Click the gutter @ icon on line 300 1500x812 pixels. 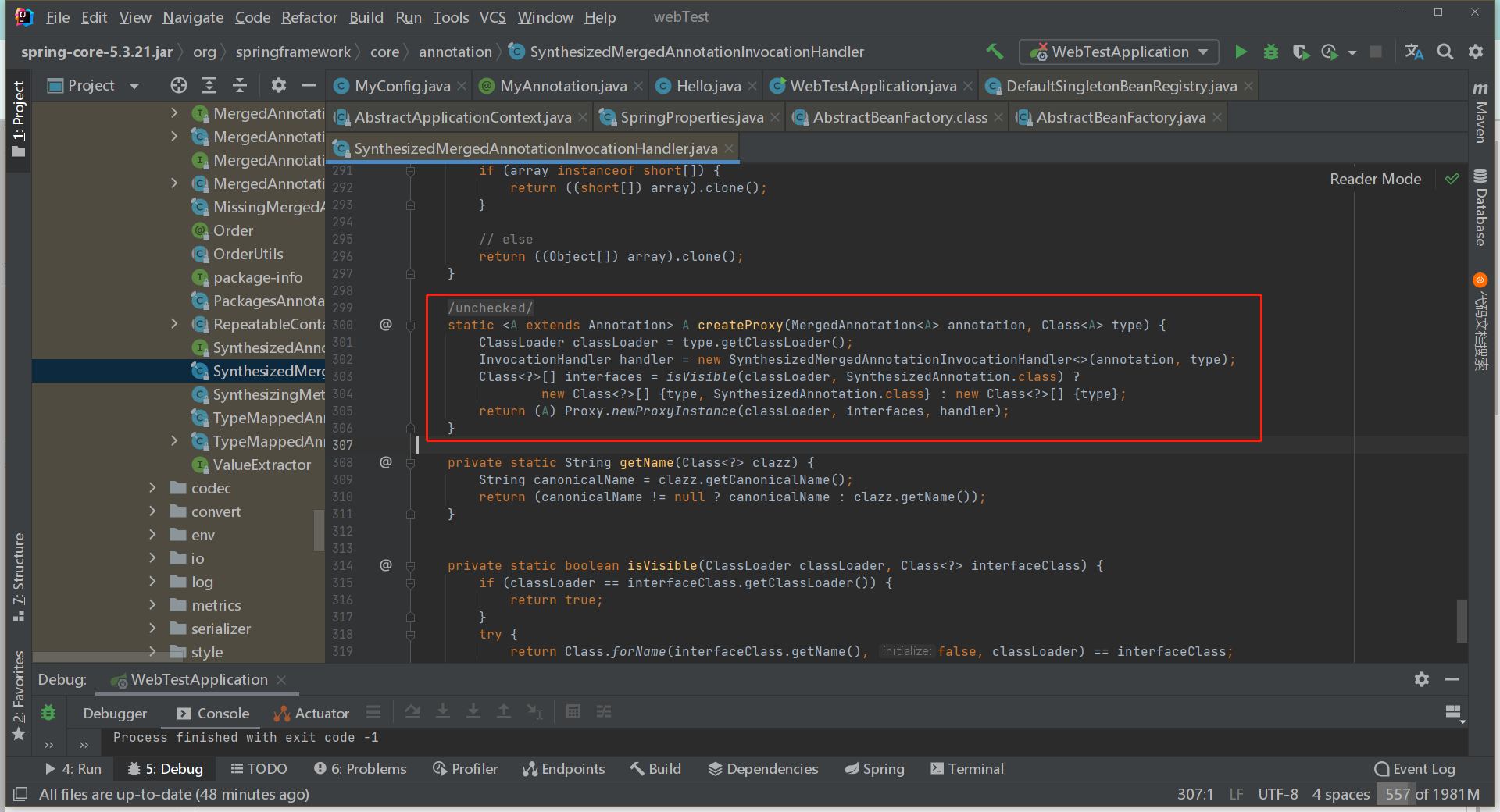click(x=386, y=324)
